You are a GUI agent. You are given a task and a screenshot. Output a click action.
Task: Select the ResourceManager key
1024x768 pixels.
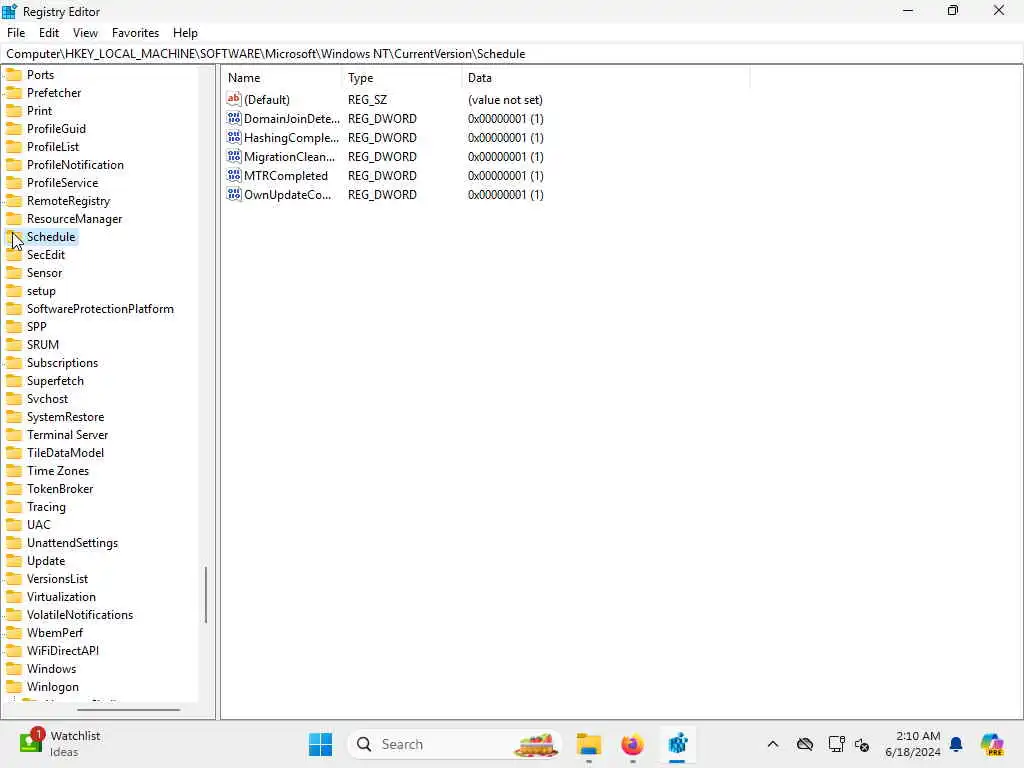pyautogui.click(x=74, y=219)
